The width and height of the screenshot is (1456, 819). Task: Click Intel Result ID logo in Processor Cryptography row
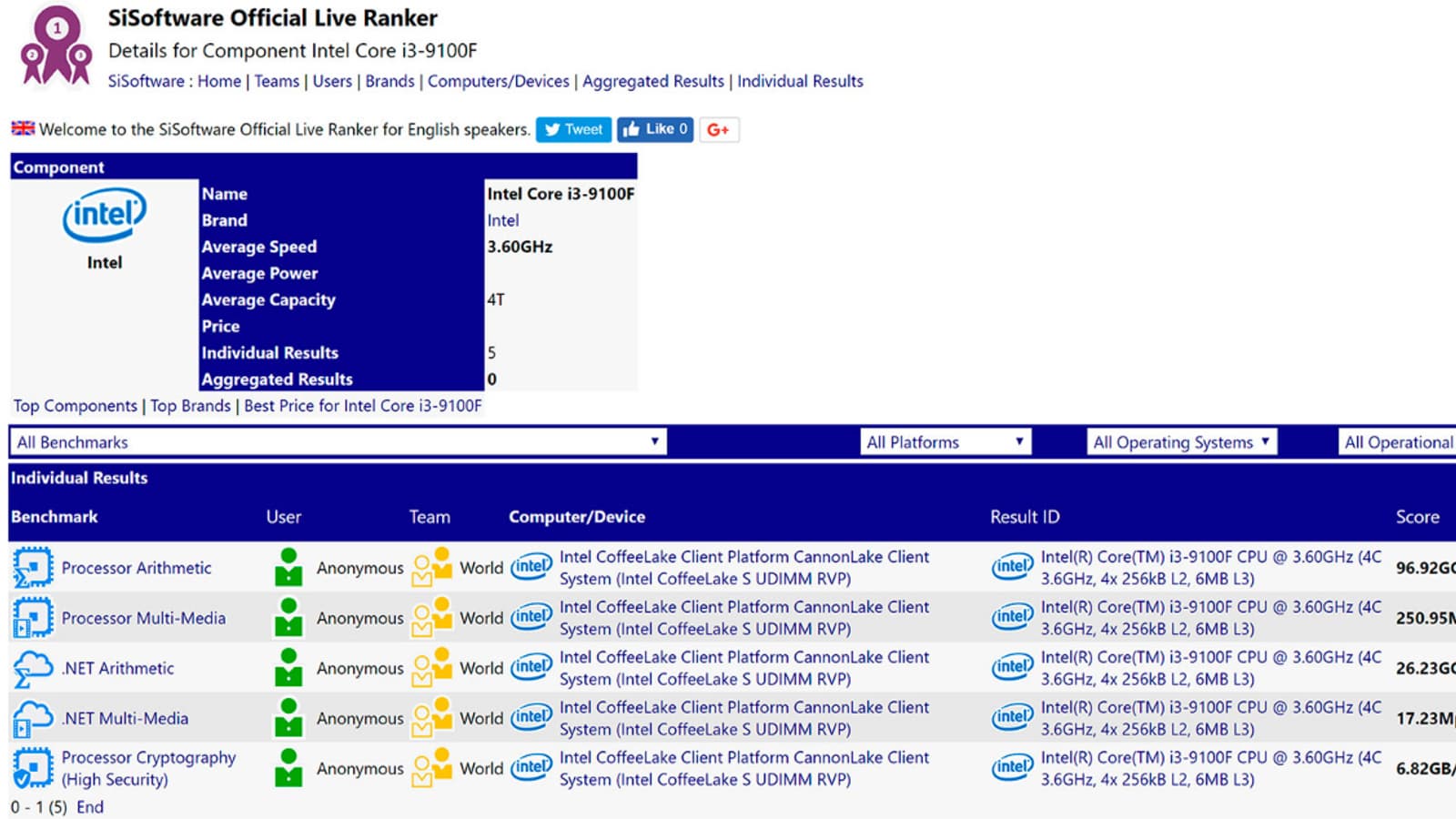[1013, 767]
